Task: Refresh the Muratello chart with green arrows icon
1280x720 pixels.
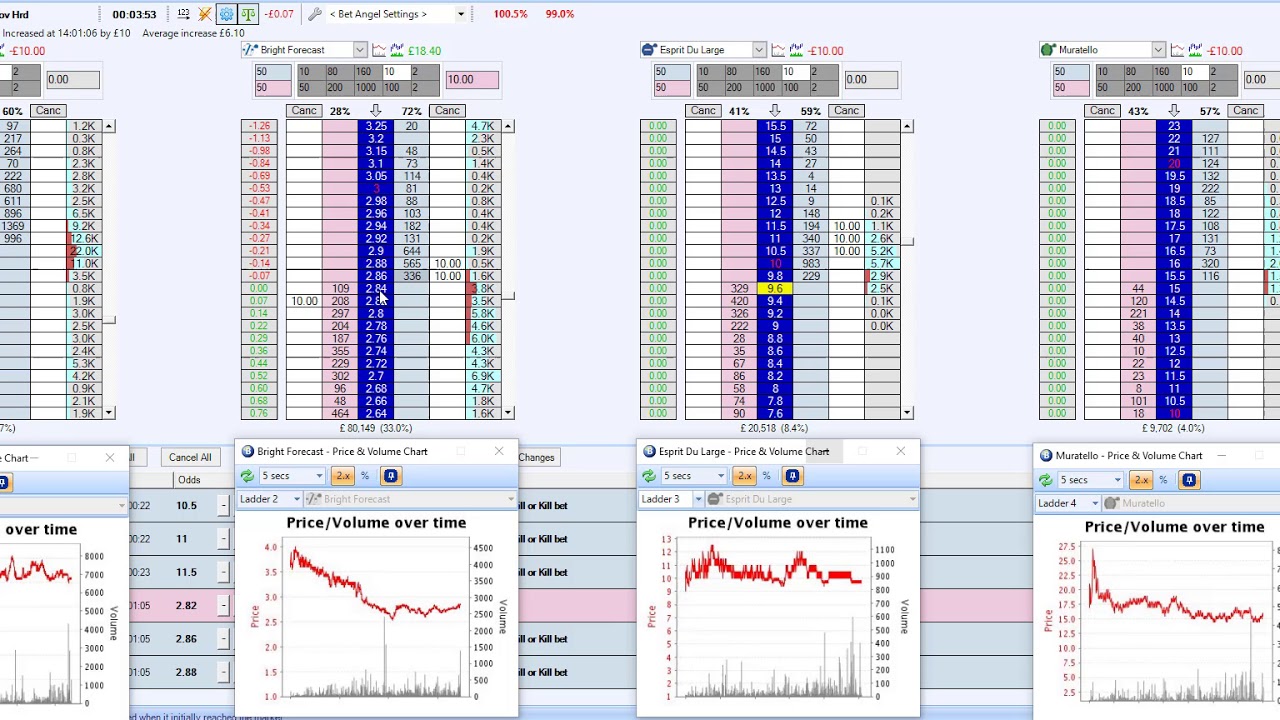Action: [1046, 480]
